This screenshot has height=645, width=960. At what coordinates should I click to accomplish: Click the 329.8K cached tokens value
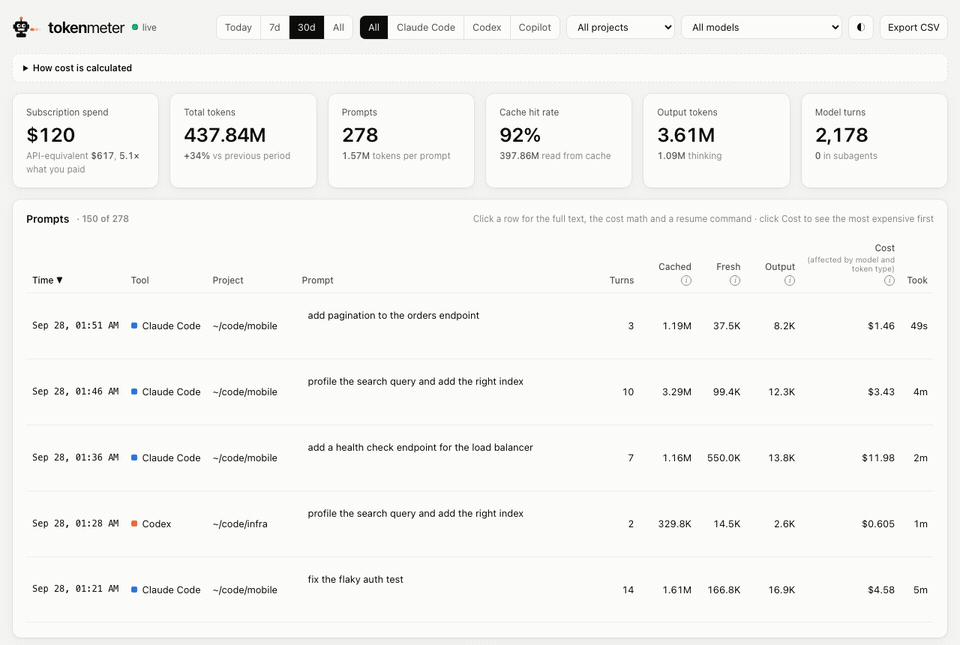[675, 524]
